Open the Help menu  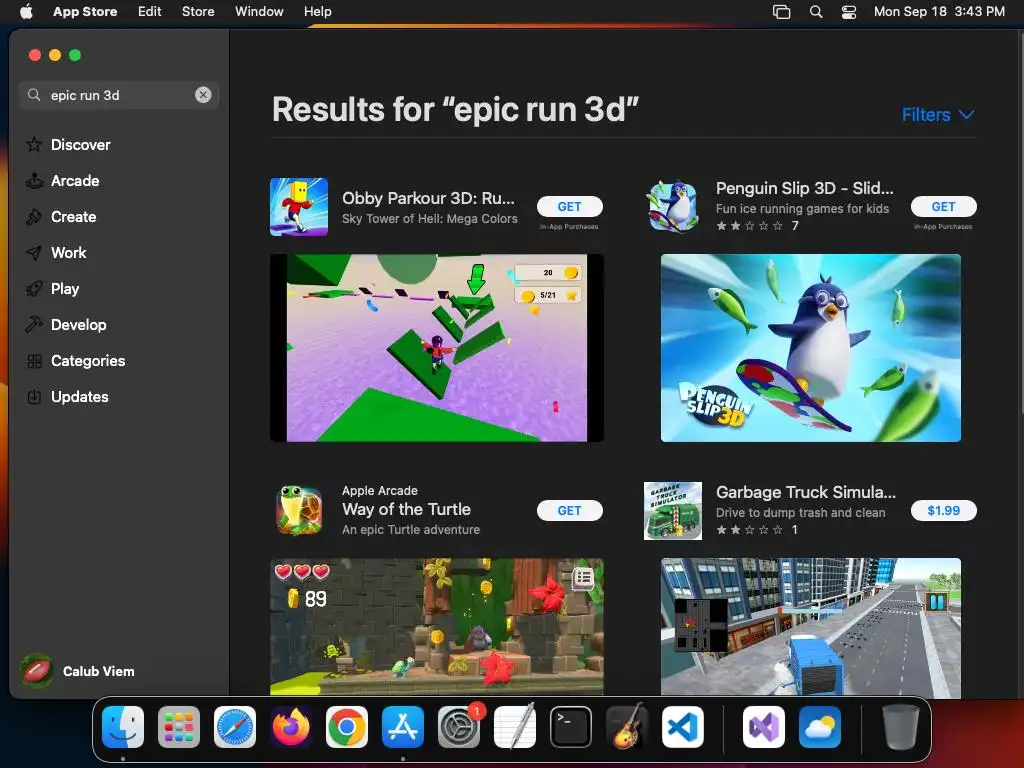click(x=317, y=11)
